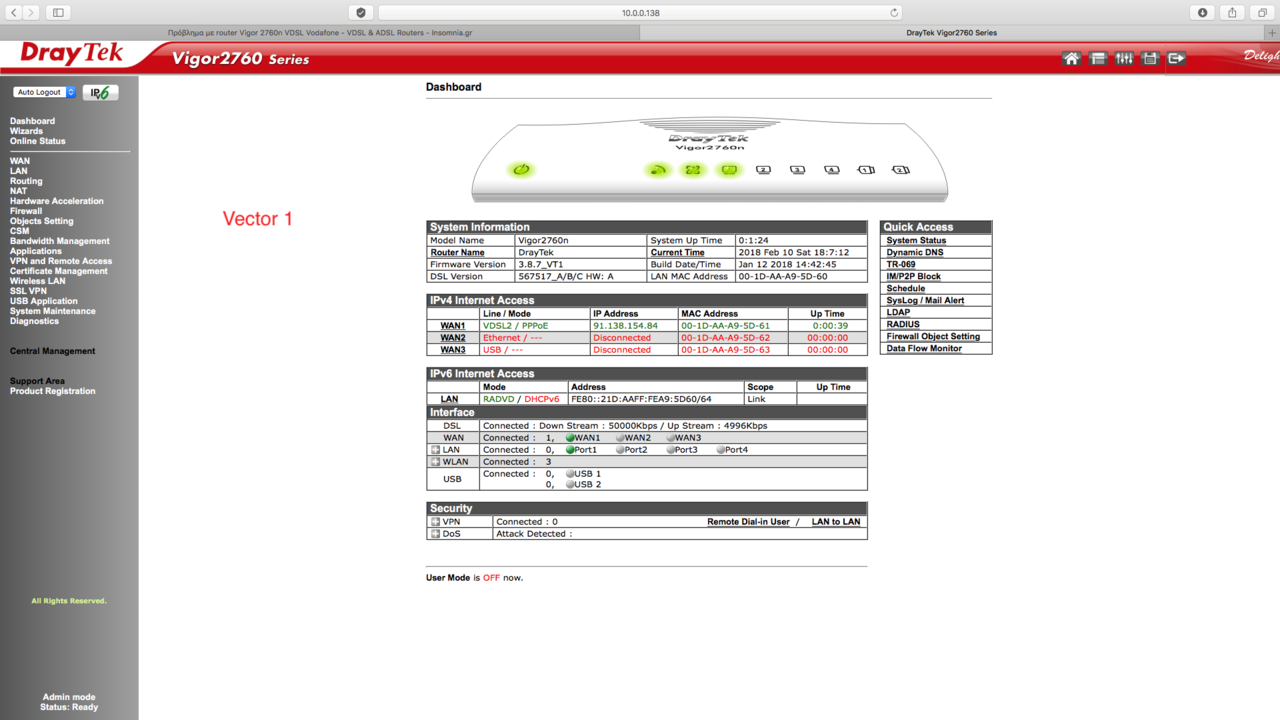Open Product Registration link
Image resolution: width=1280 pixels, height=720 pixels.
click(53, 391)
